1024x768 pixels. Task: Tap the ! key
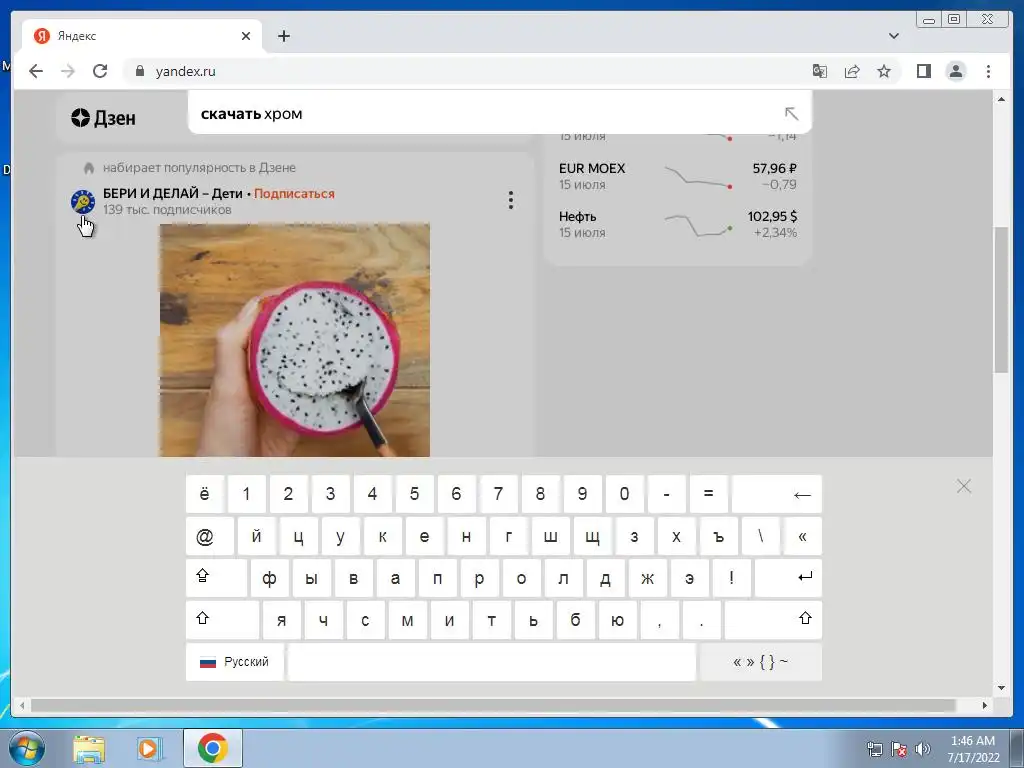731,578
